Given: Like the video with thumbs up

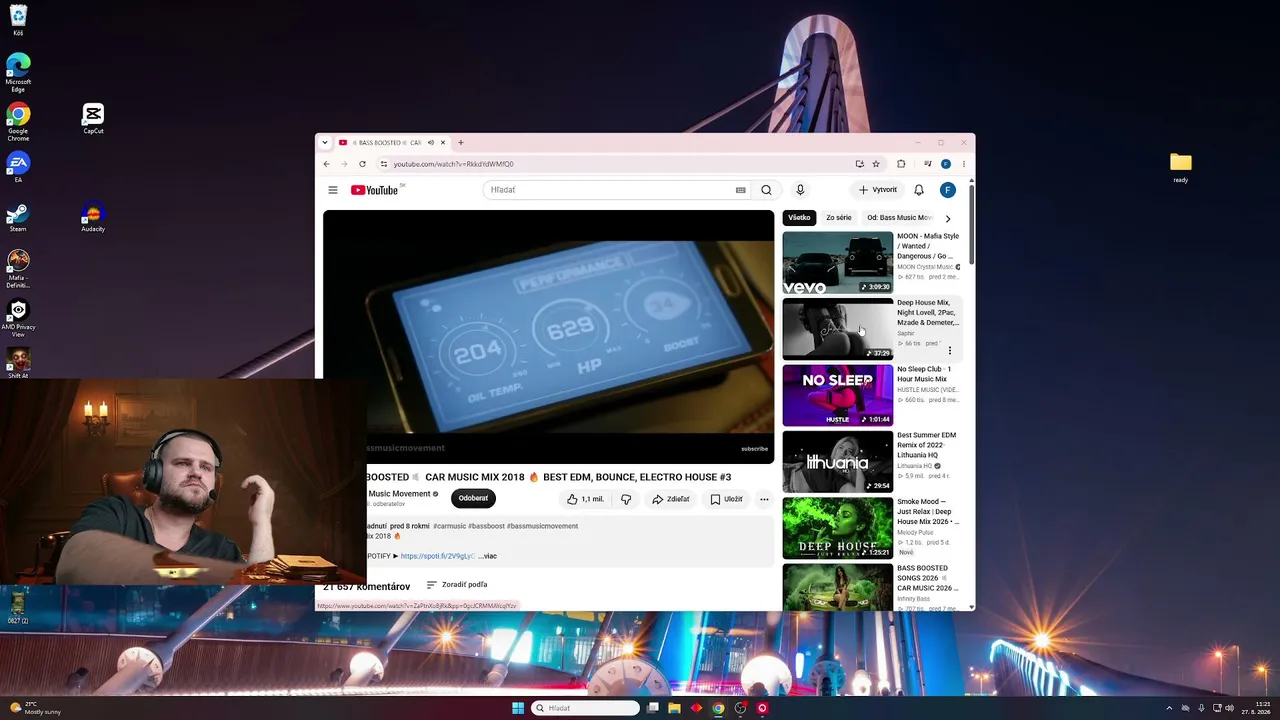Looking at the screenshot, I should pos(586,499).
